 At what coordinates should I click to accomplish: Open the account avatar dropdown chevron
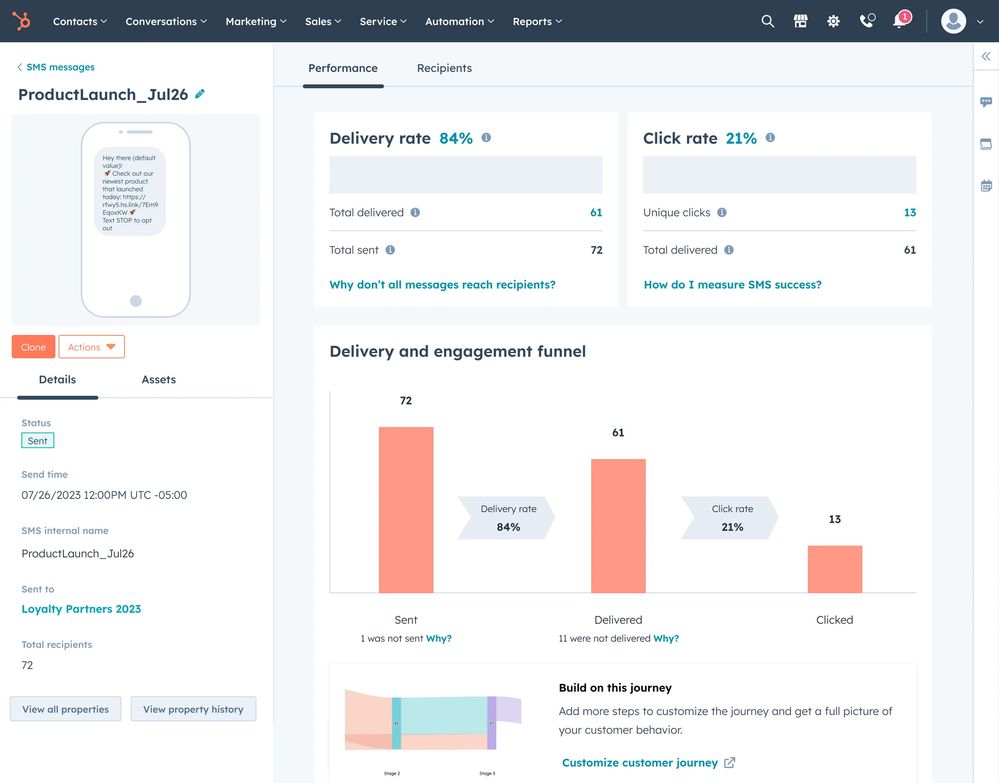click(x=979, y=21)
